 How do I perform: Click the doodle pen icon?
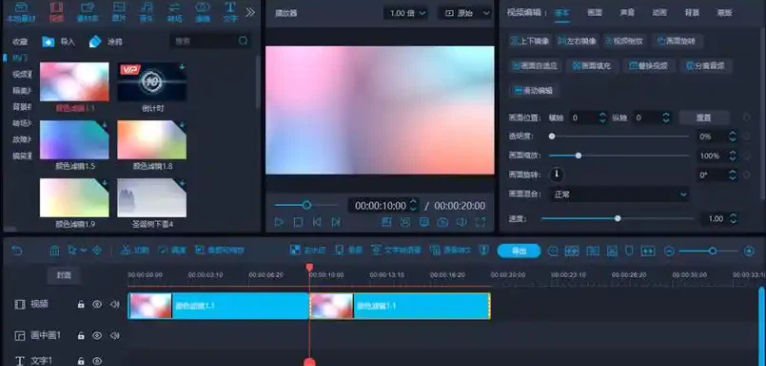pos(95,42)
